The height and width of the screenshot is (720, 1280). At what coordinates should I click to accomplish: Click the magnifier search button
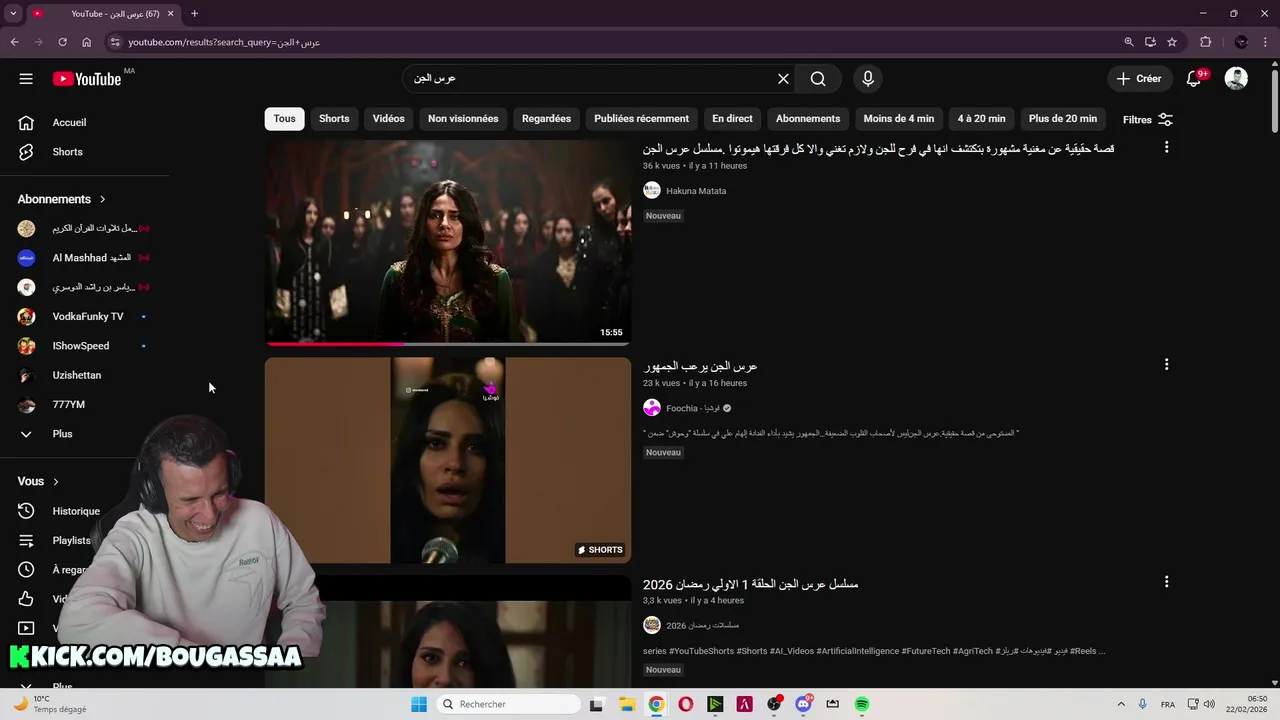pos(818,79)
